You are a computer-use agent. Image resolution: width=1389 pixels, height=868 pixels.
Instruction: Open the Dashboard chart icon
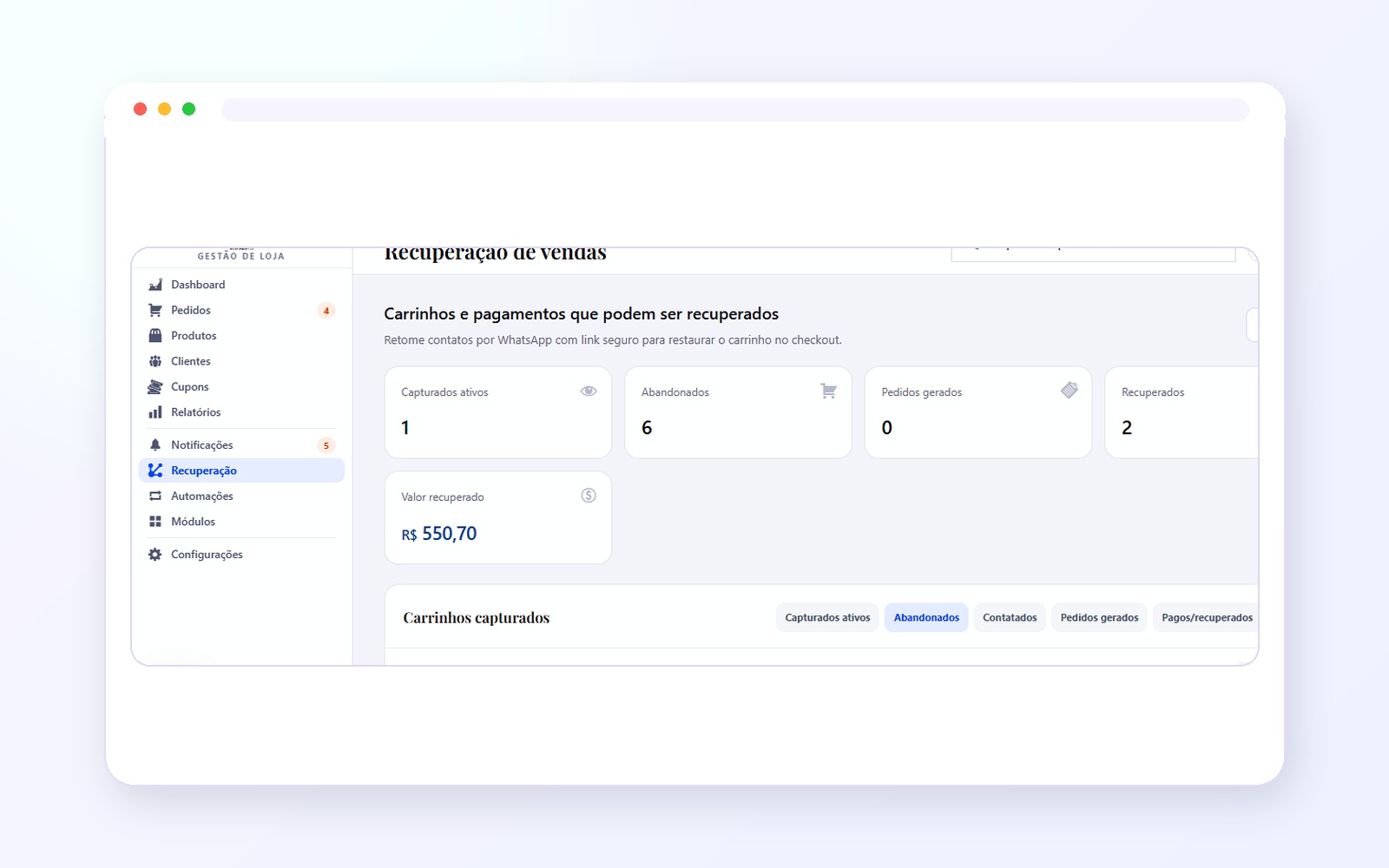(x=155, y=285)
